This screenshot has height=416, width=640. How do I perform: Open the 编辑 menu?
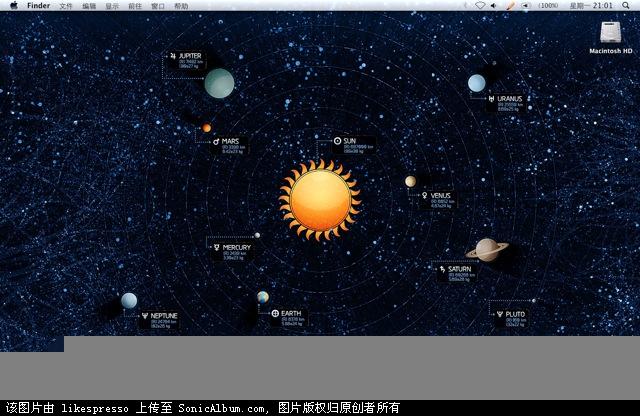[89, 6]
